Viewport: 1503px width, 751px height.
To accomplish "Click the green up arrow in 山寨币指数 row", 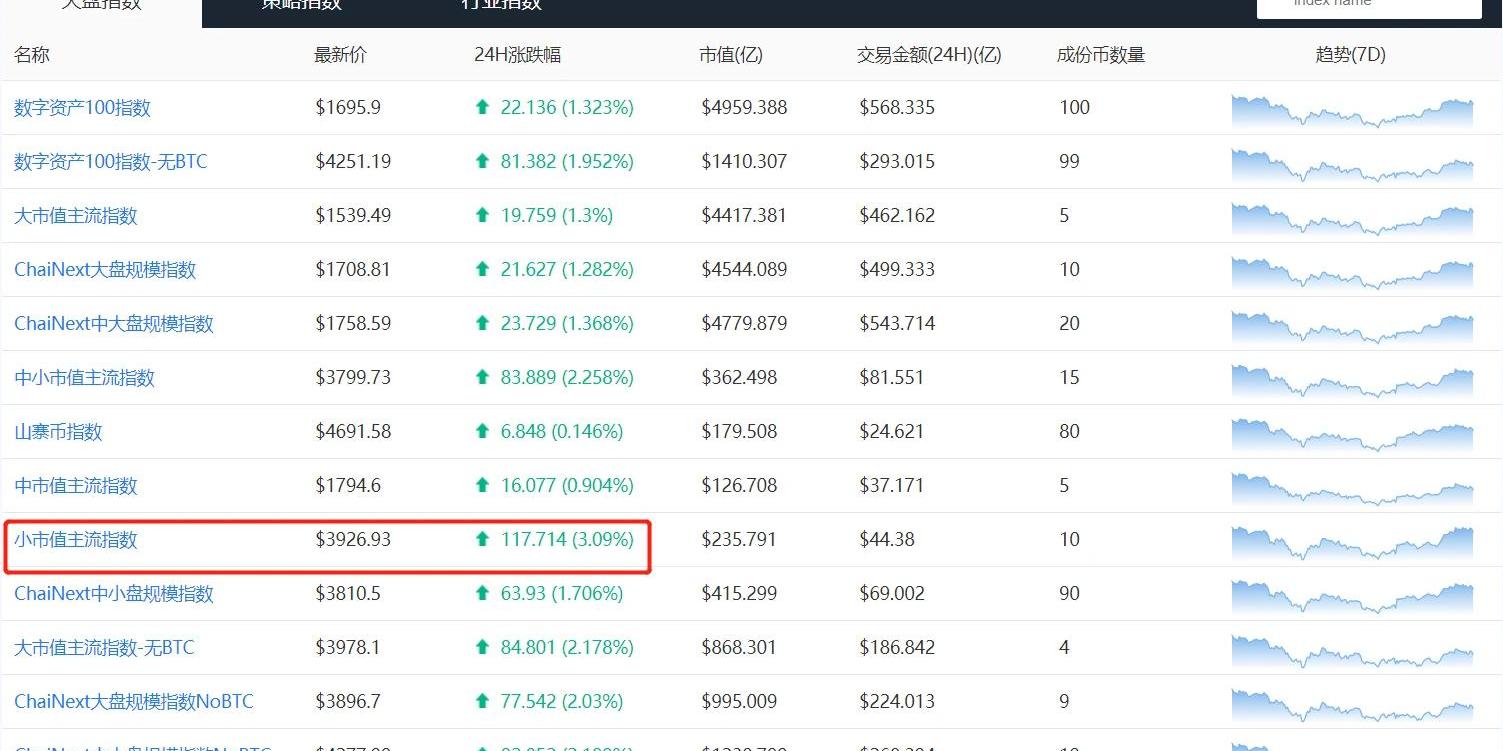I will click(x=483, y=432).
